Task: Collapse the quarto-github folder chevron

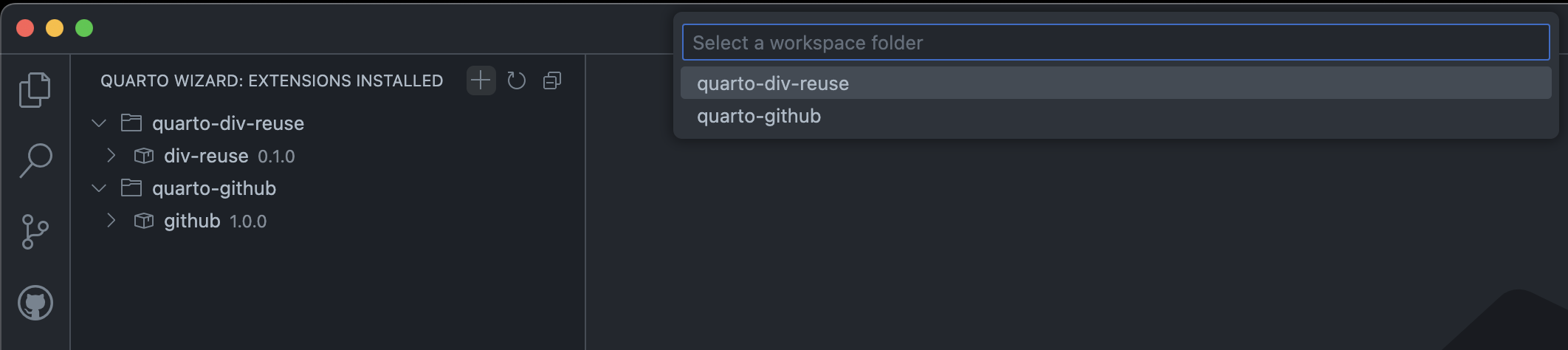Action: 99,188
